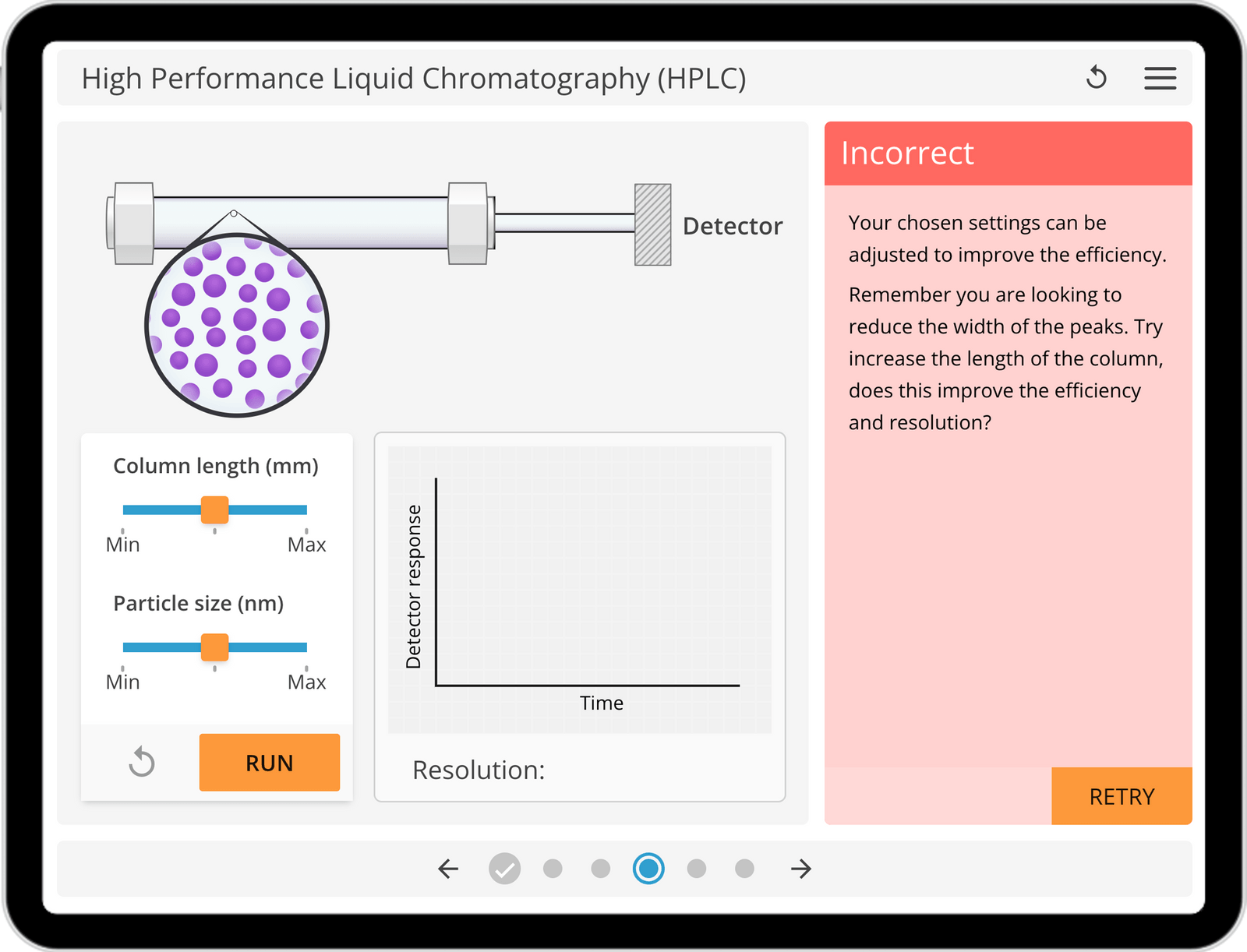This screenshot has height=952, width=1247.
Task: Advance to the next page with the right arrow
Action: (799, 870)
